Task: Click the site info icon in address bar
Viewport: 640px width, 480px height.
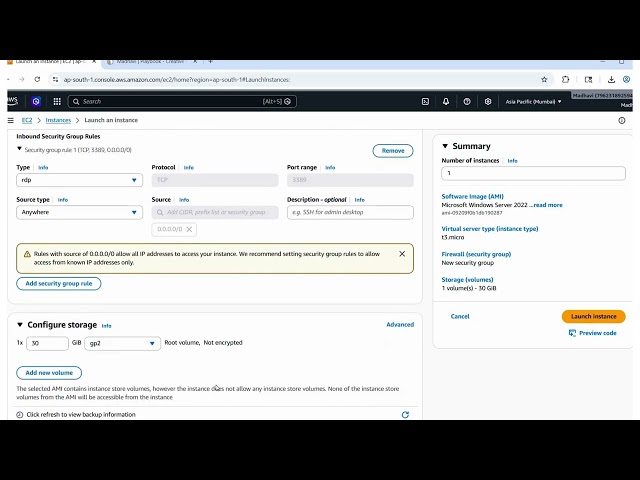Action: (x=56, y=80)
